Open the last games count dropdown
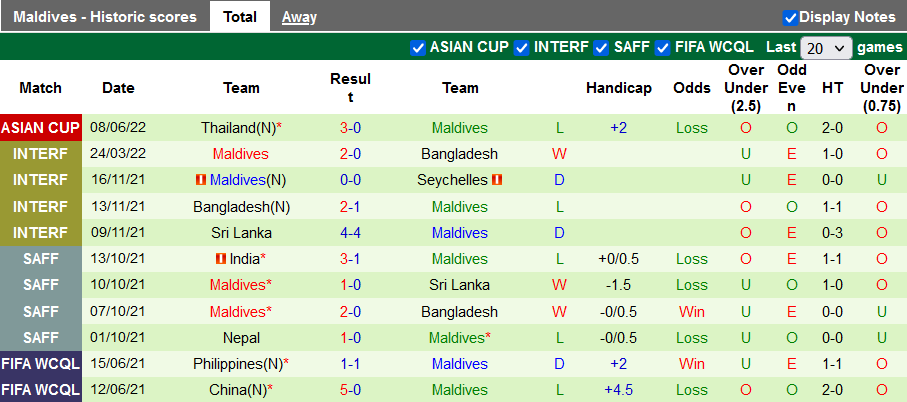Screen dimensions: 907x402 coord(825,48)
